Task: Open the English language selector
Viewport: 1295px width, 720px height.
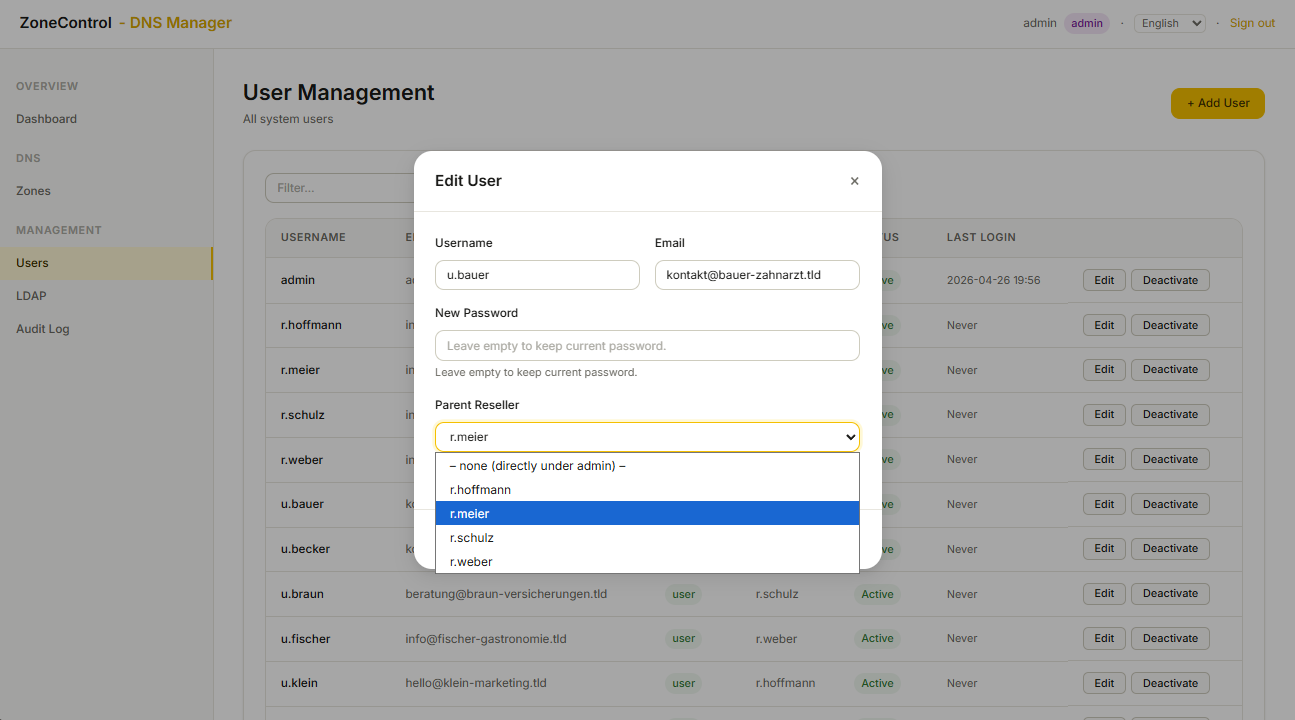Action: (x=1169, y=23)
